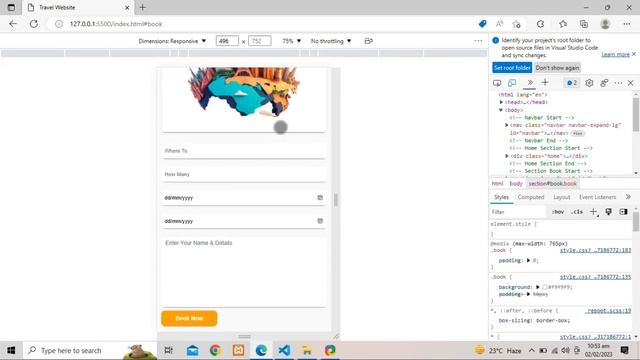Toggle device emulation icon in DevTools
This screenshot has height=360, width=640.
tap(512, 83)
